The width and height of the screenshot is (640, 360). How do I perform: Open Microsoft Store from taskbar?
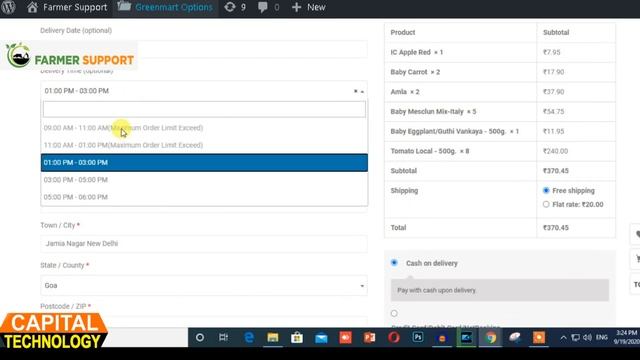297,338
